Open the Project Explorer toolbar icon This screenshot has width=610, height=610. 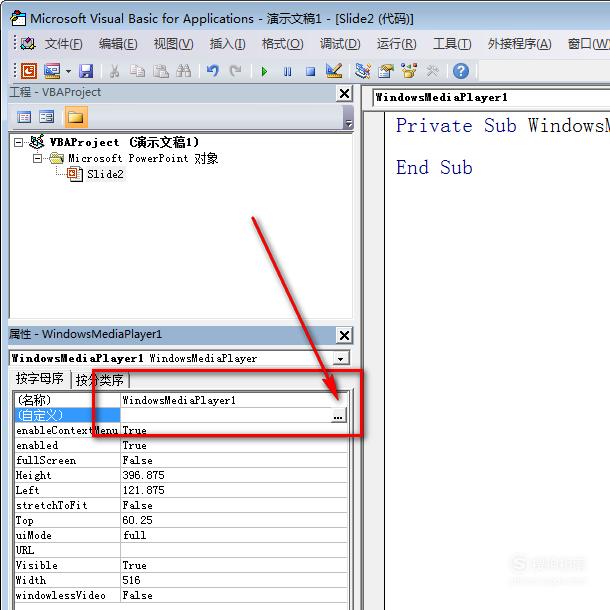click(x=363, y=71)
